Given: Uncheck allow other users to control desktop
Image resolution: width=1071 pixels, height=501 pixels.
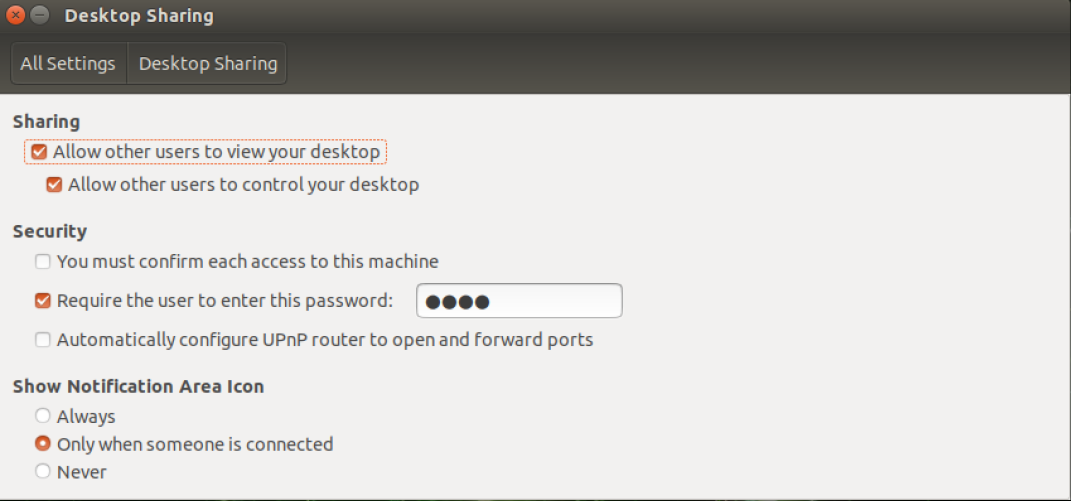Looking at the screenshot, I should pyautogui.click(x=54, y=185).
